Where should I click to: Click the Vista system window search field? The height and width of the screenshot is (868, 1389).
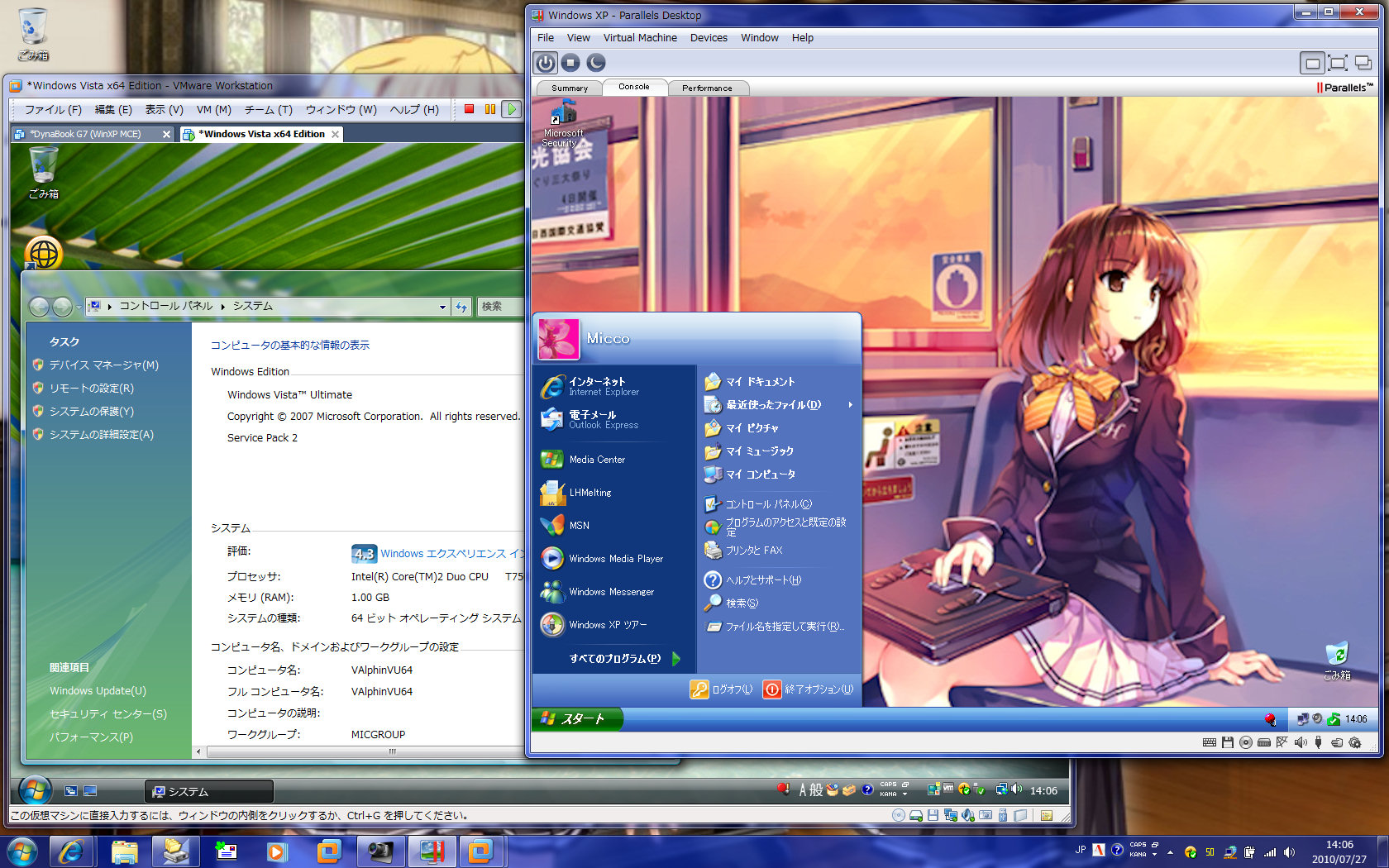[x=500, y=307]
